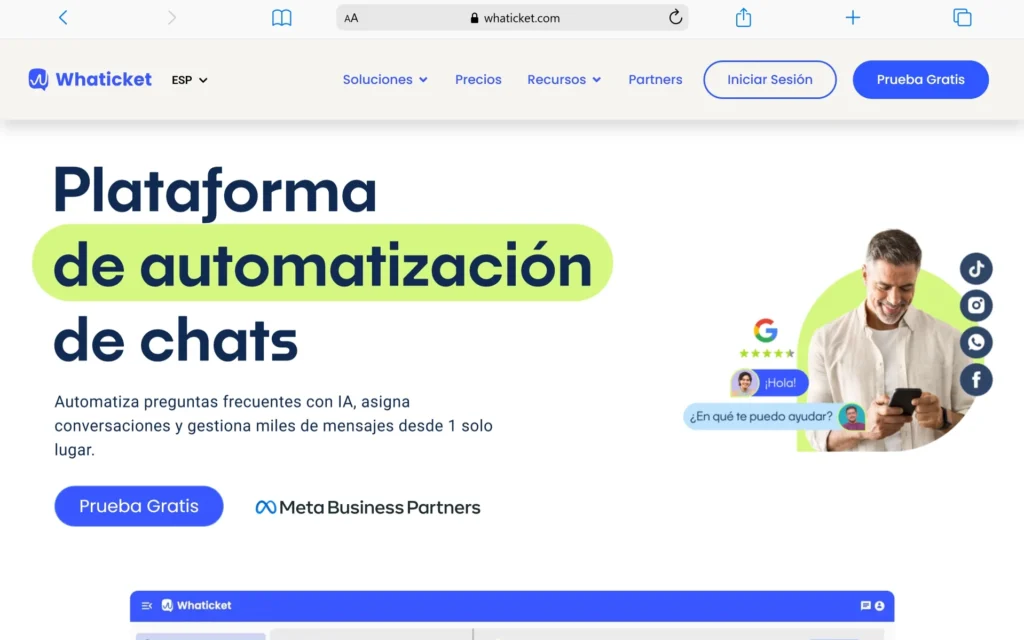
Task: Click the Facebook icon beside the photo
Action: 976,379
